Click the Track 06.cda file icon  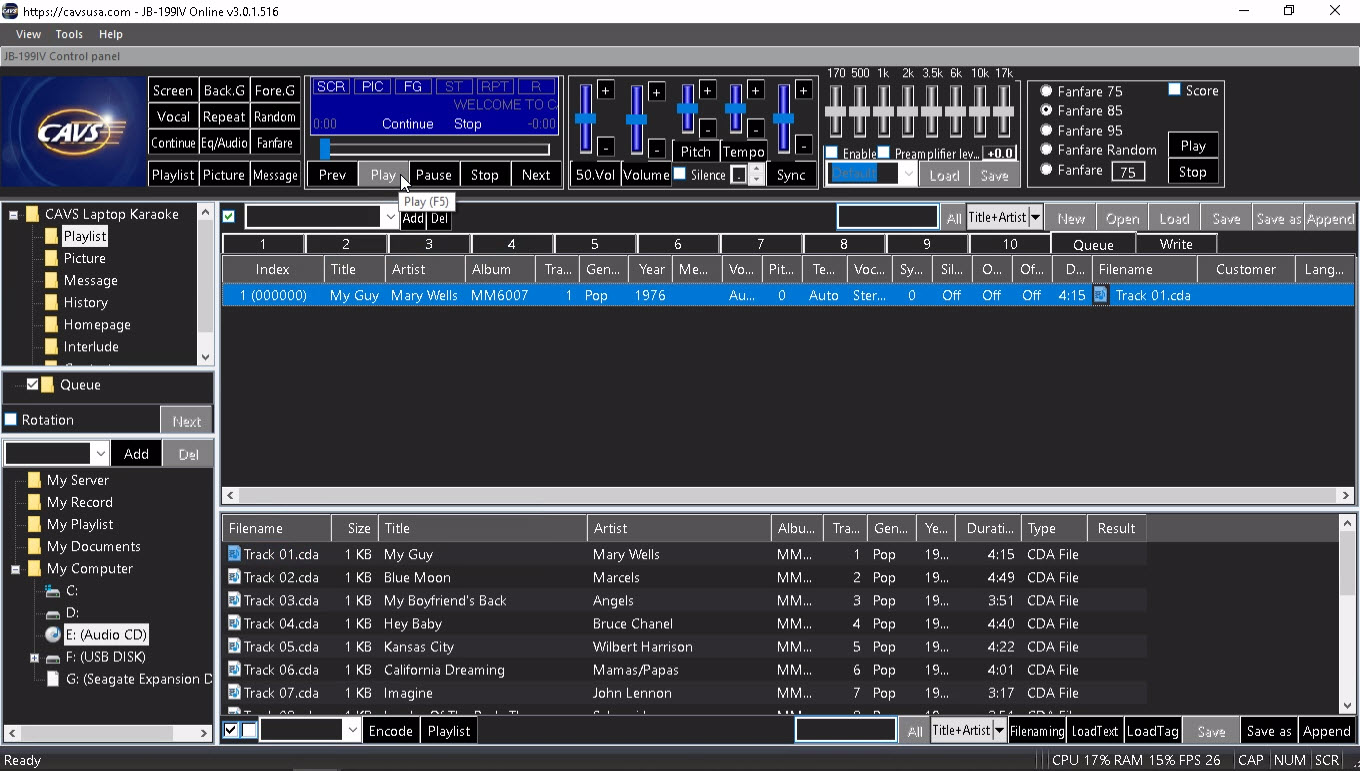(234, 669)
